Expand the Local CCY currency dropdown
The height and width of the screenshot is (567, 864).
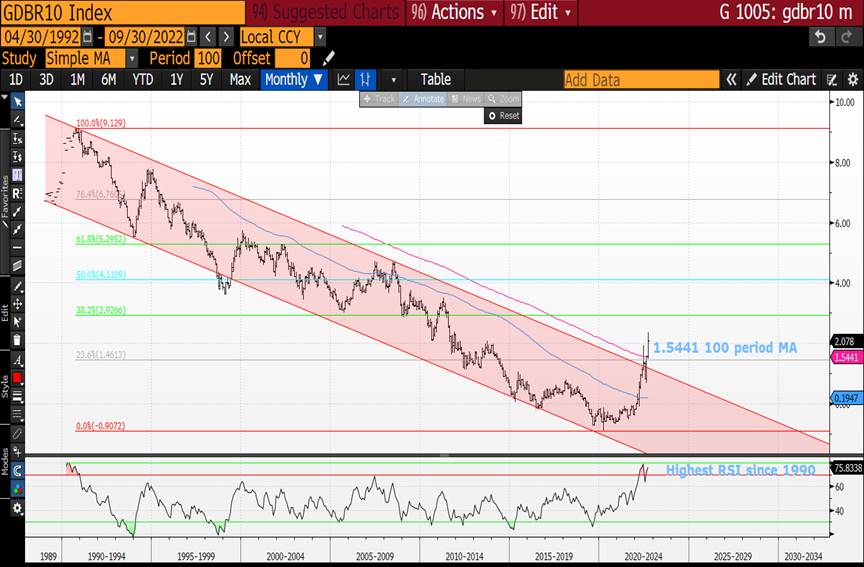(319, 37)
